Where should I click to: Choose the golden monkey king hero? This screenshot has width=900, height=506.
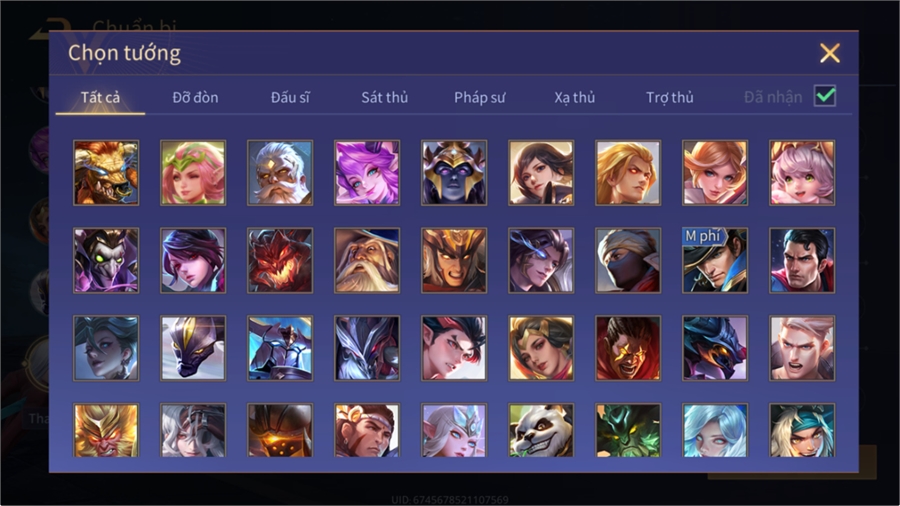[106, 430]
